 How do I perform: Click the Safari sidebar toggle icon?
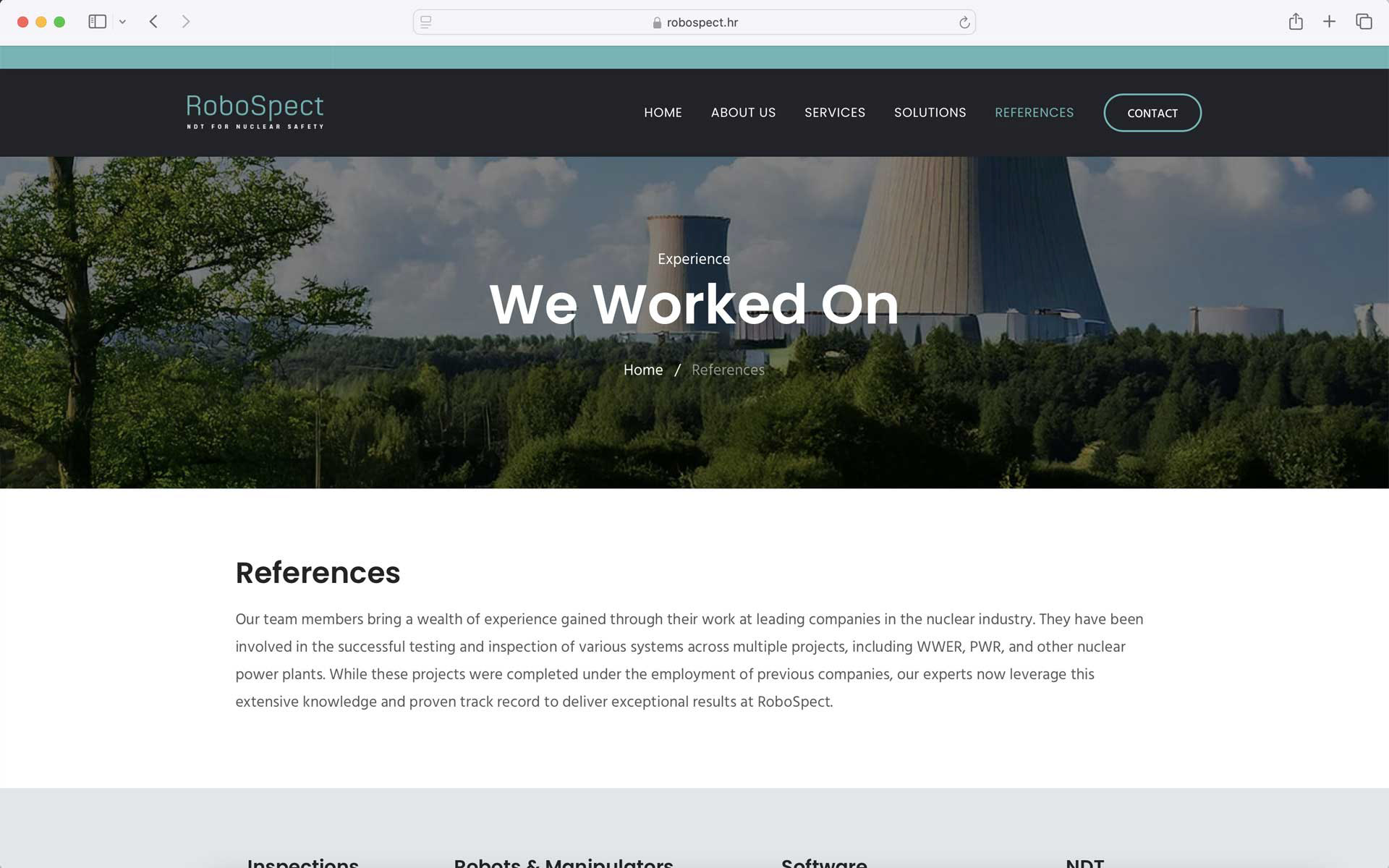click(97, 22)
